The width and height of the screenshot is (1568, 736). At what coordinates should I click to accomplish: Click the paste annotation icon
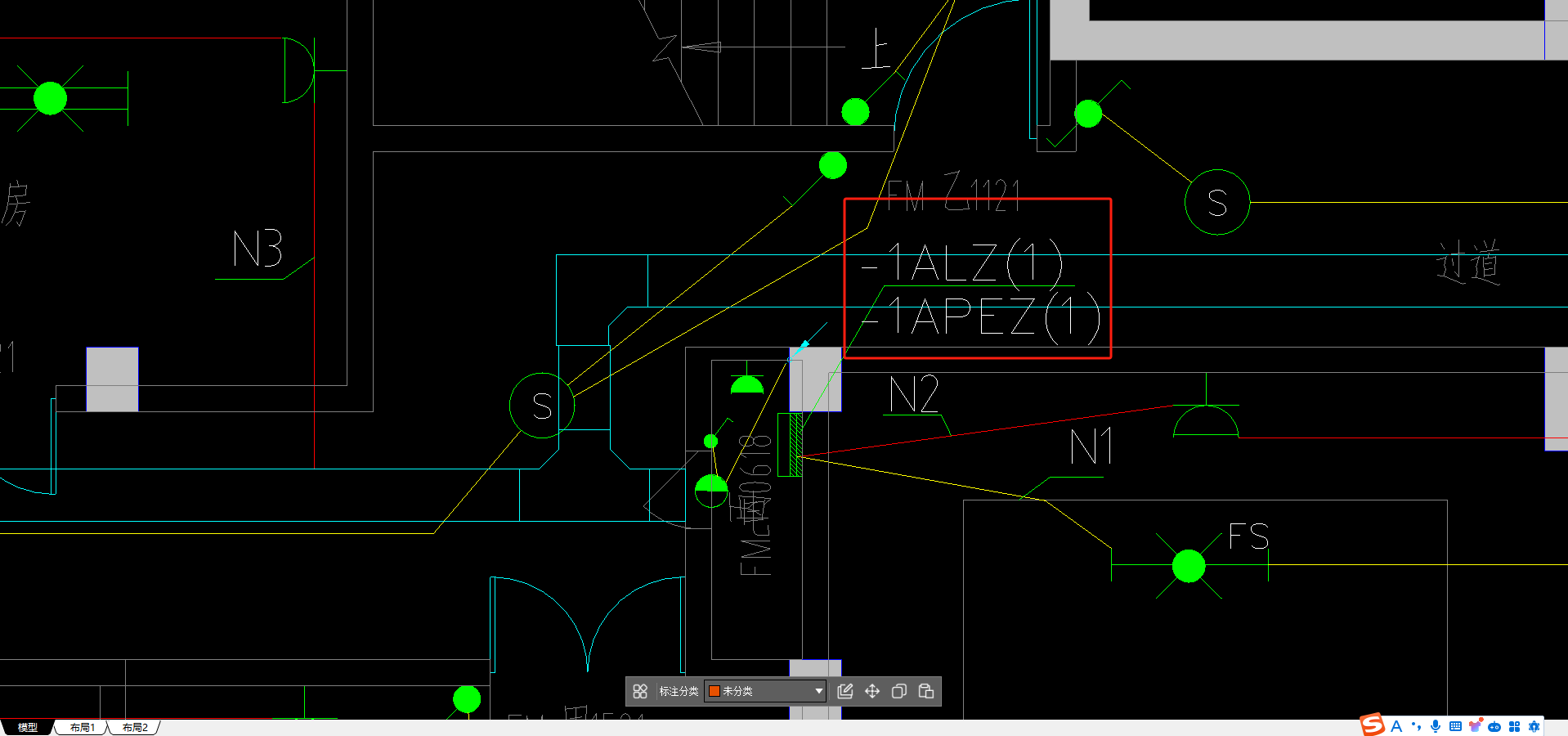click(926, 691)
